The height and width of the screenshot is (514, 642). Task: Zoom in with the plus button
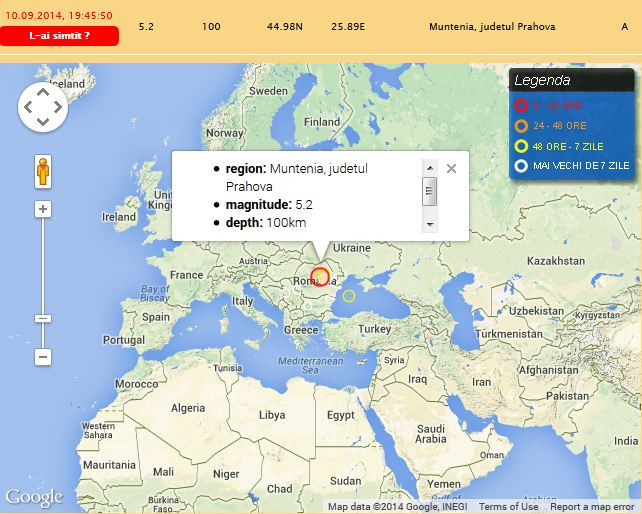click(43, 209)
